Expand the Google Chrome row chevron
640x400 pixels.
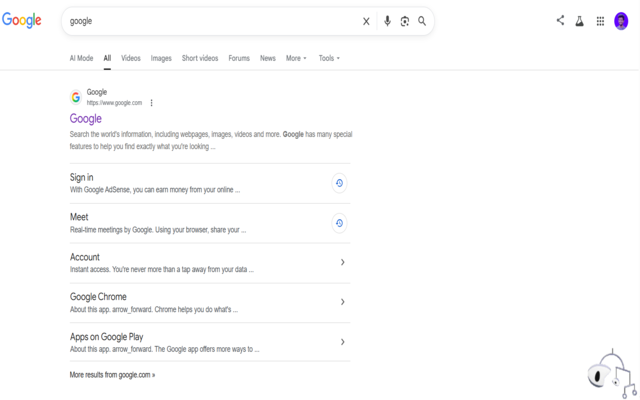(x=342, y=302)
